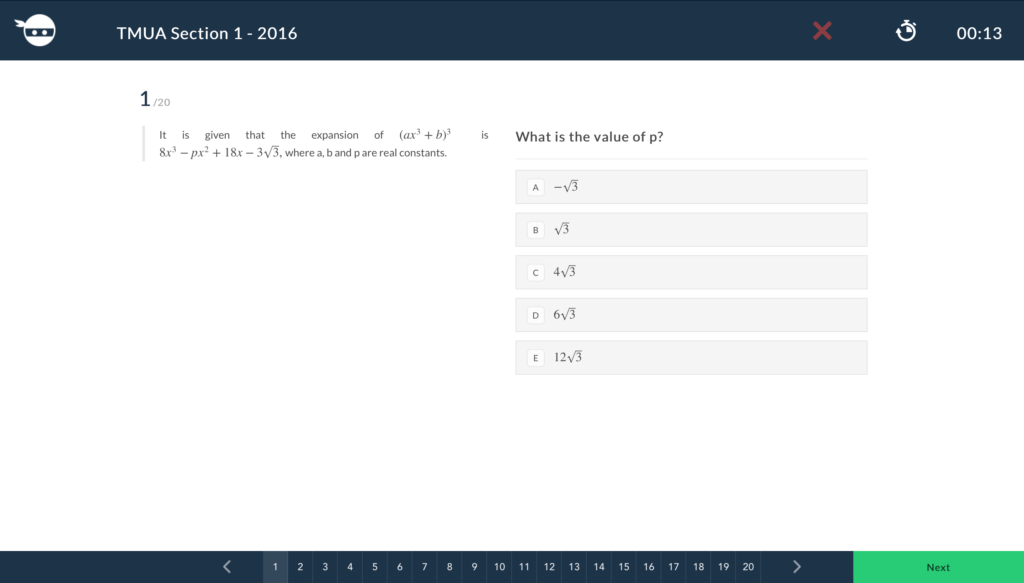Click the green Next button

938,567
